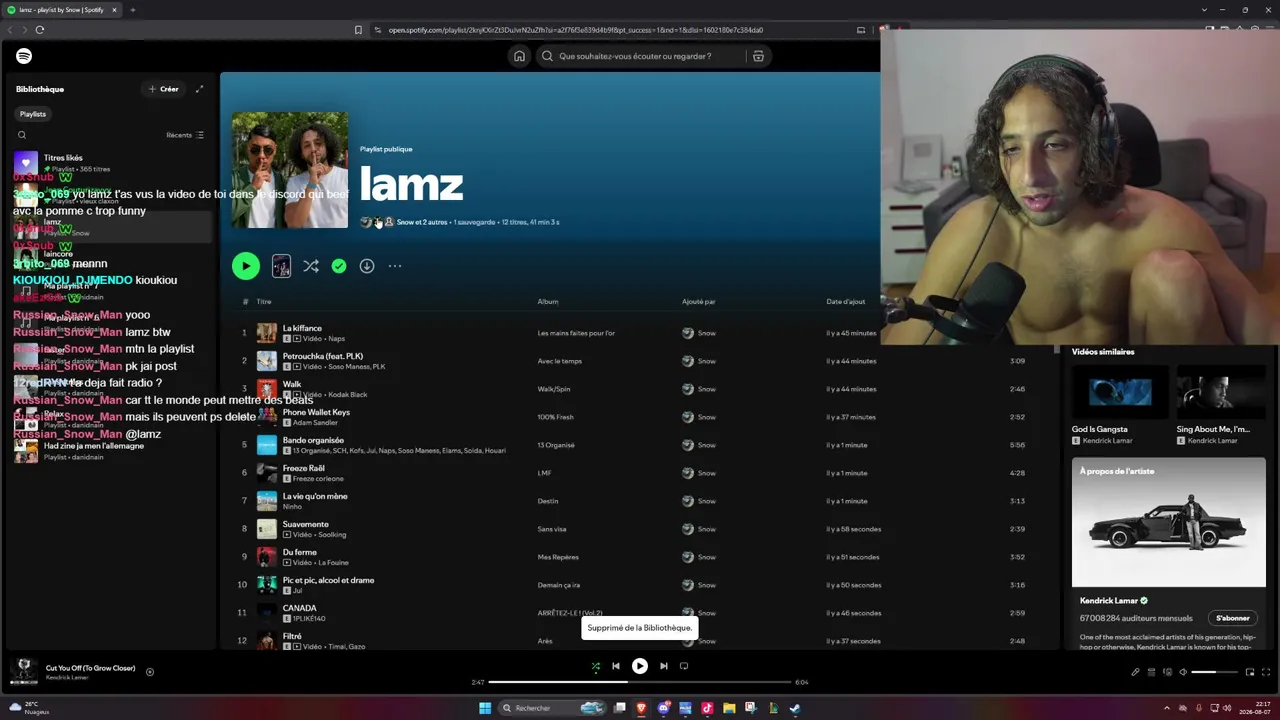The width and height of the screenshot is (1280, 720).
Task: Skip to the next track
Action: [664, 666]
